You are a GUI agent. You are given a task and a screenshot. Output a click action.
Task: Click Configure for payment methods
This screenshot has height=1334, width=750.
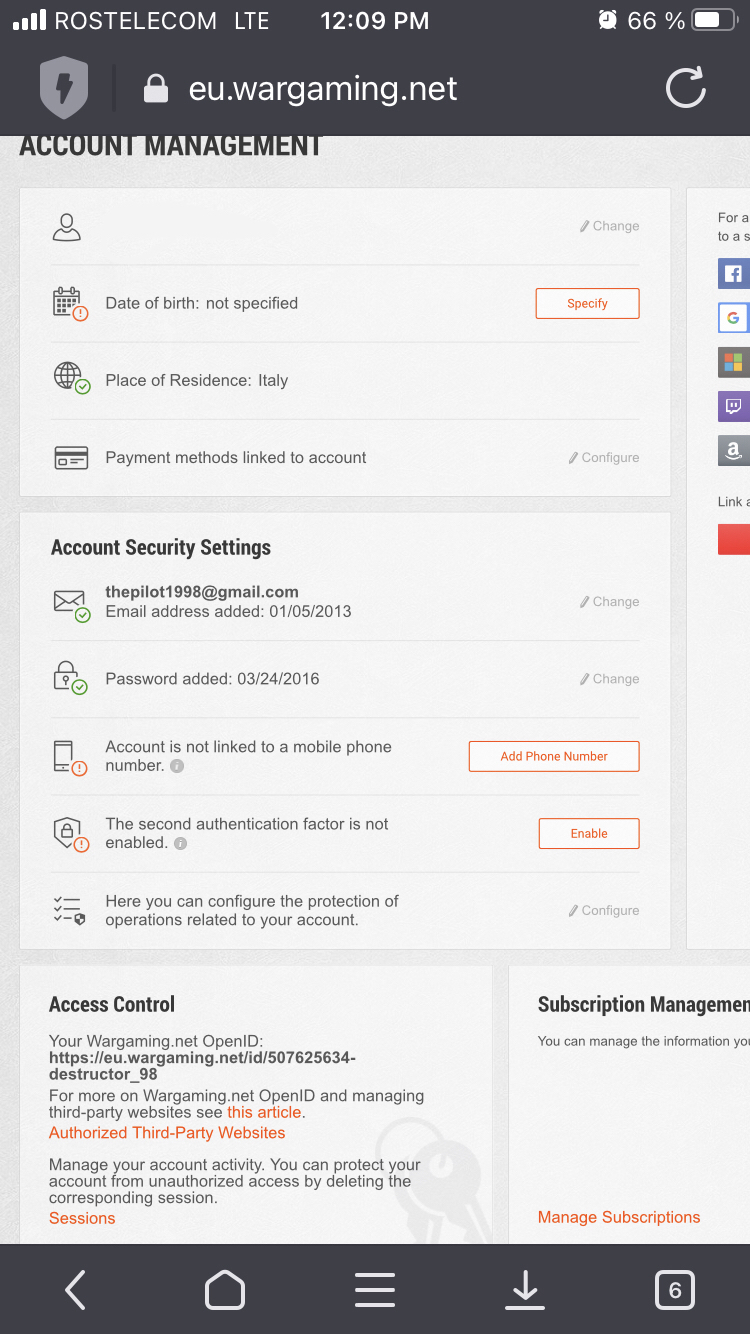(604, 457)
